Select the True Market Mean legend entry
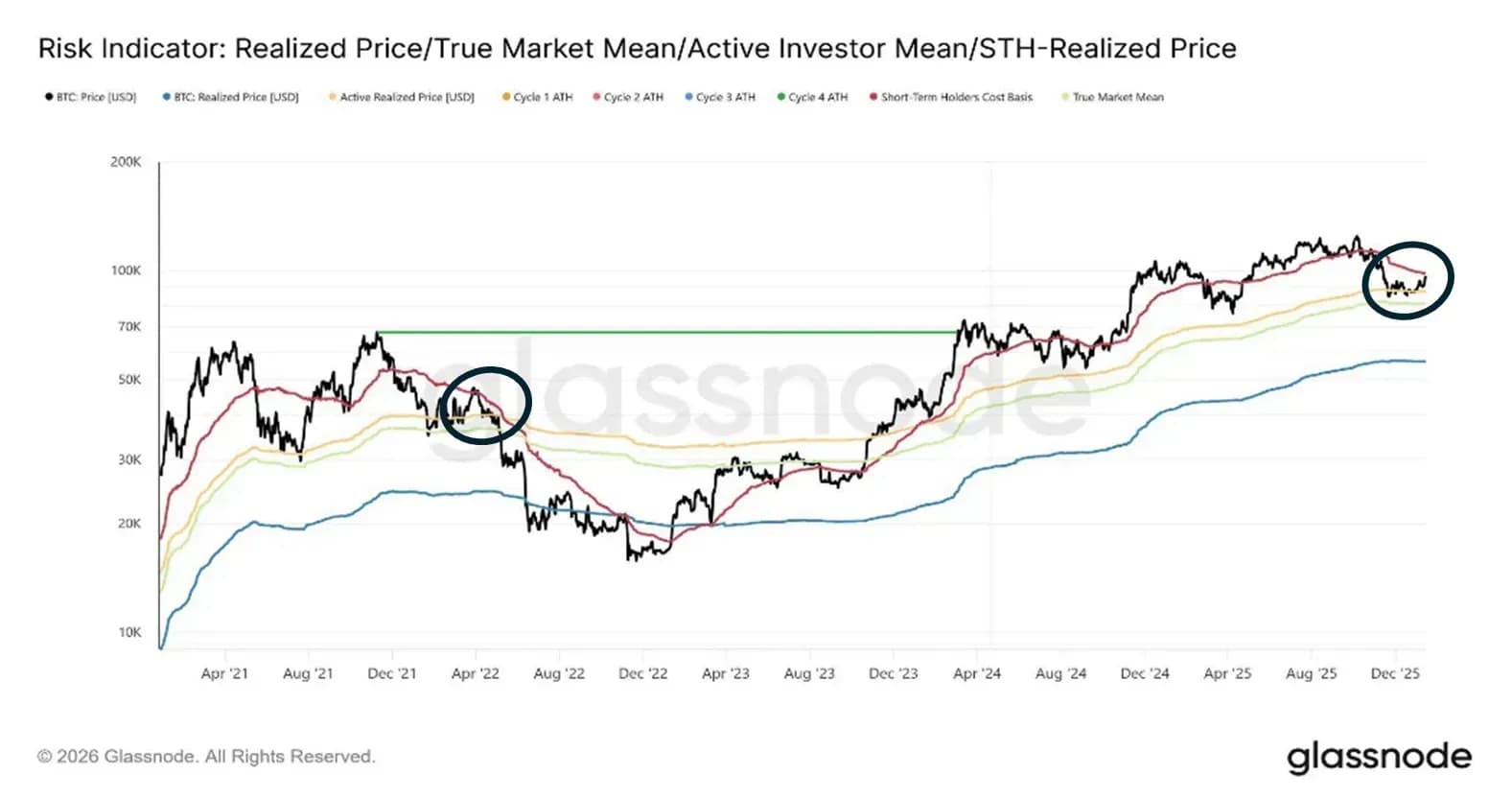The height and width of the screenshot is (798, 1512). [x=1112, y=97]
